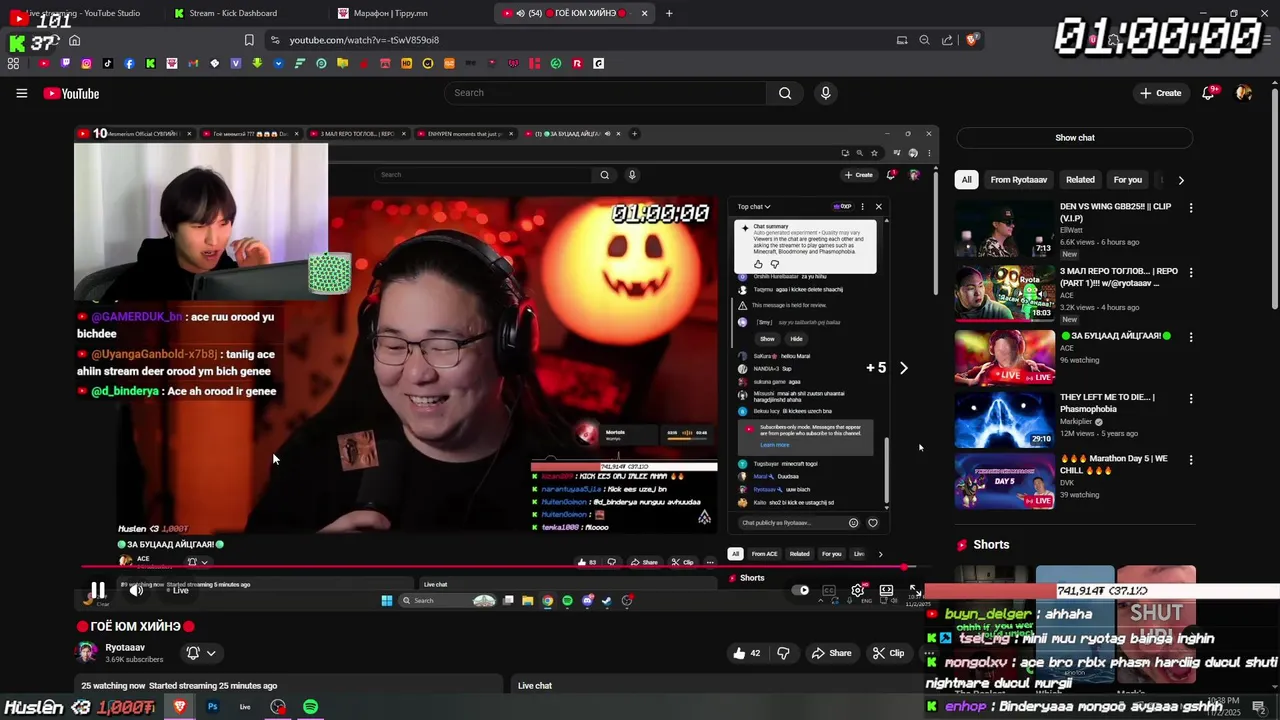Screen dimensions: 1280x720
Task: Open more actions ellipsis beside Clip
Action: click(x=929, y=653)
